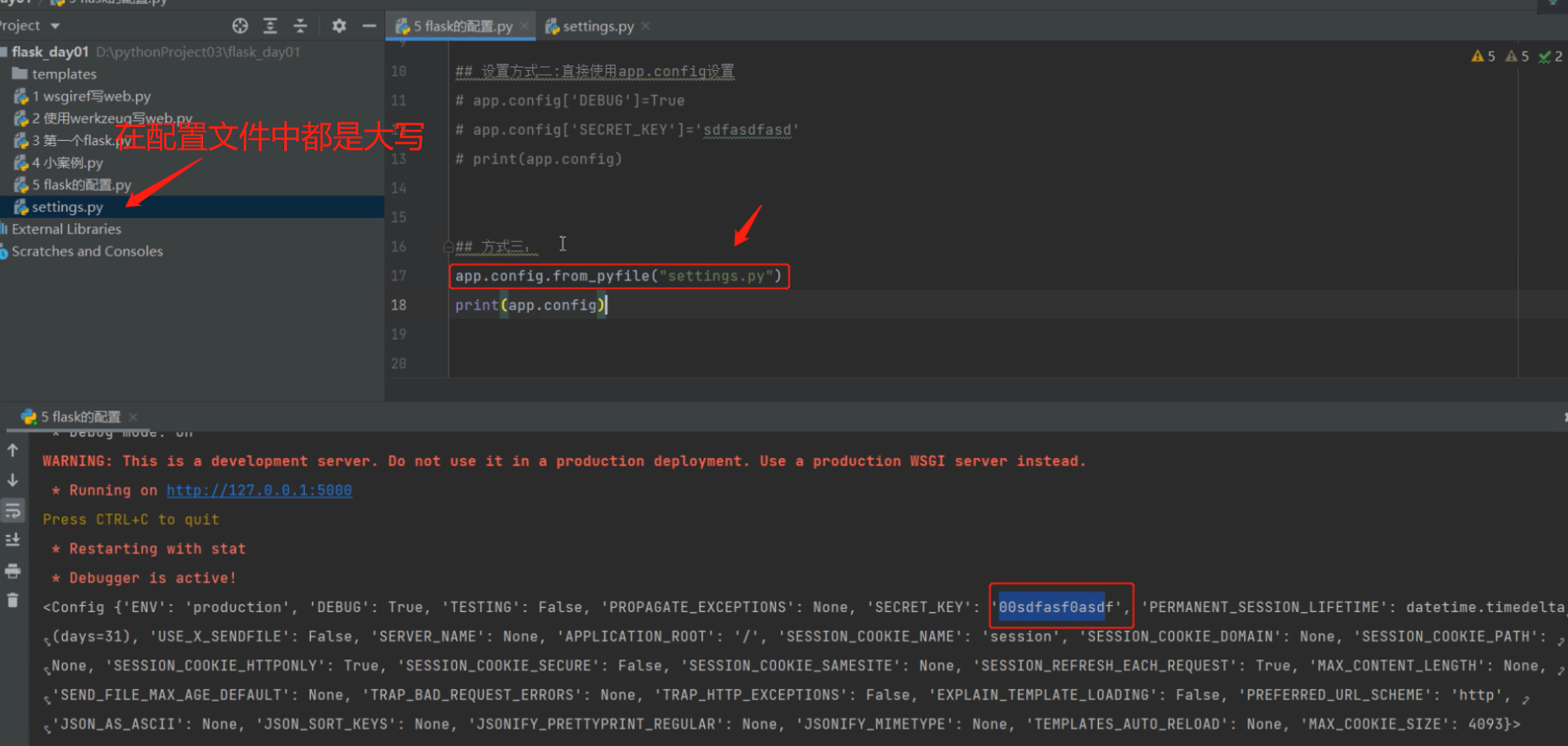Toggle soft-wrap in Run console

coord(13,510)
